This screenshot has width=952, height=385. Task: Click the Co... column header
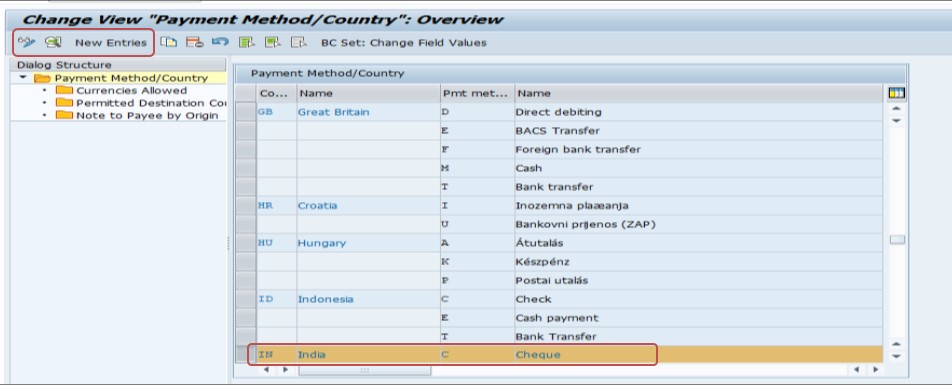(276, 94)
